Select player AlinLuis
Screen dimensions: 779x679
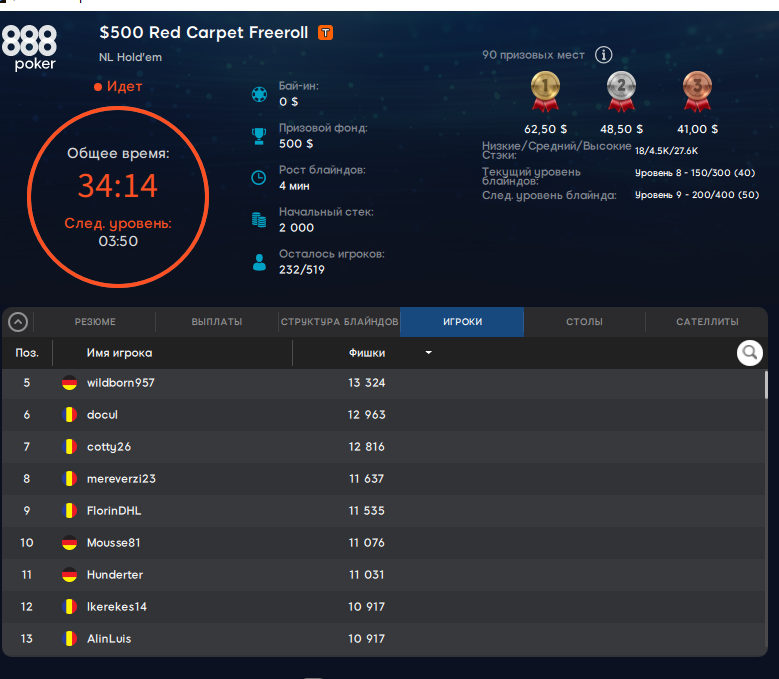tap(109, 639)
